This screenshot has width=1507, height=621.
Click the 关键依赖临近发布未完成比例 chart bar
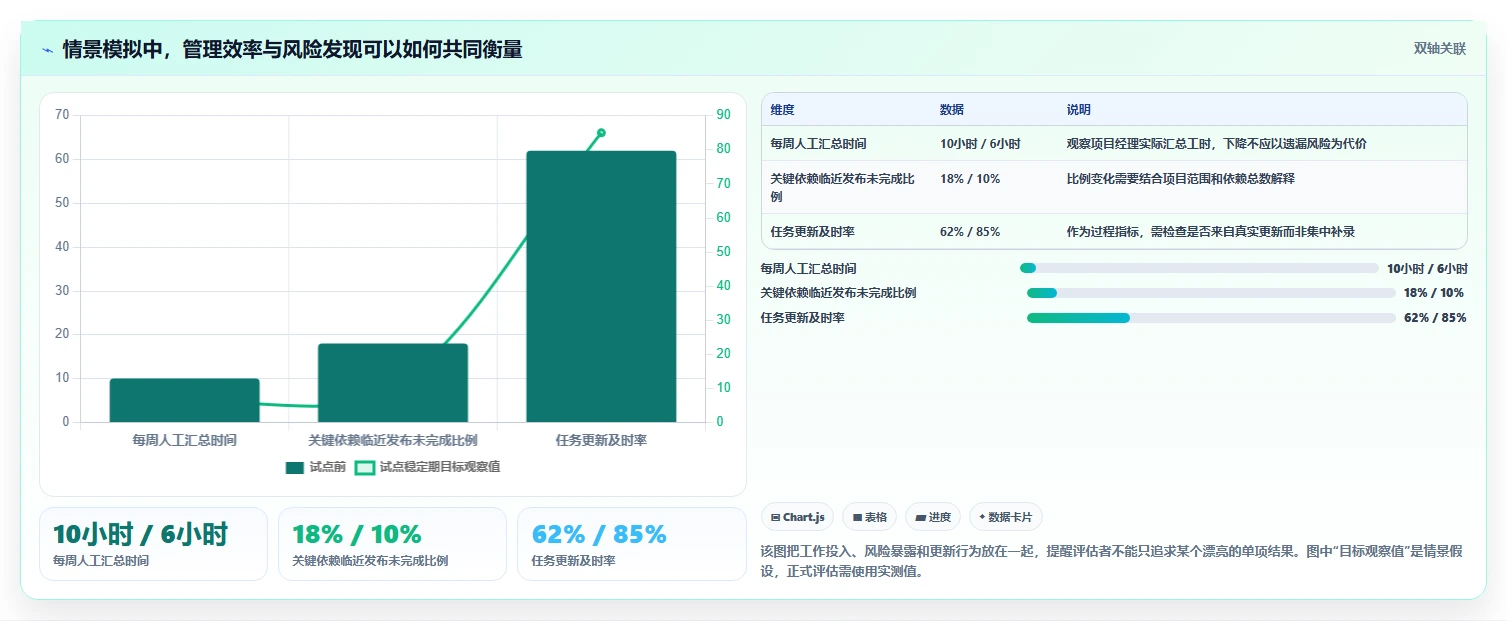[393, 383]
